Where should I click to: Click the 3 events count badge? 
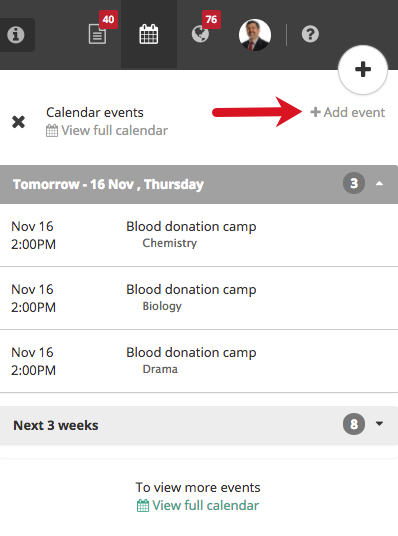tap(354, 184)
